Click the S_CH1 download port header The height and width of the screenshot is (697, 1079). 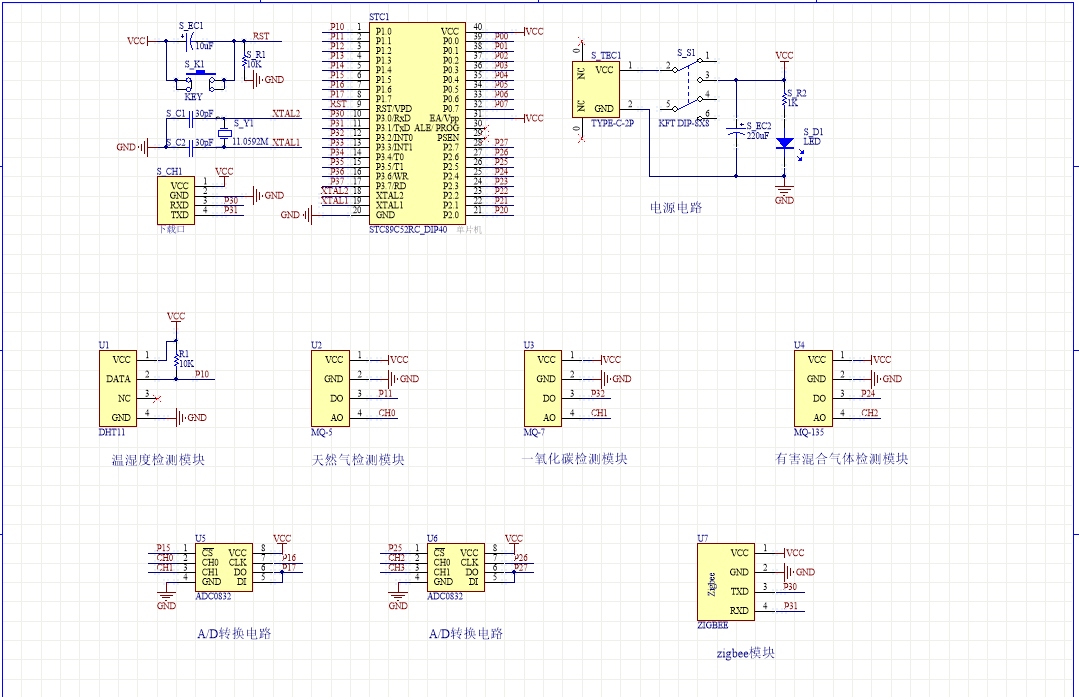coord(175,200)
